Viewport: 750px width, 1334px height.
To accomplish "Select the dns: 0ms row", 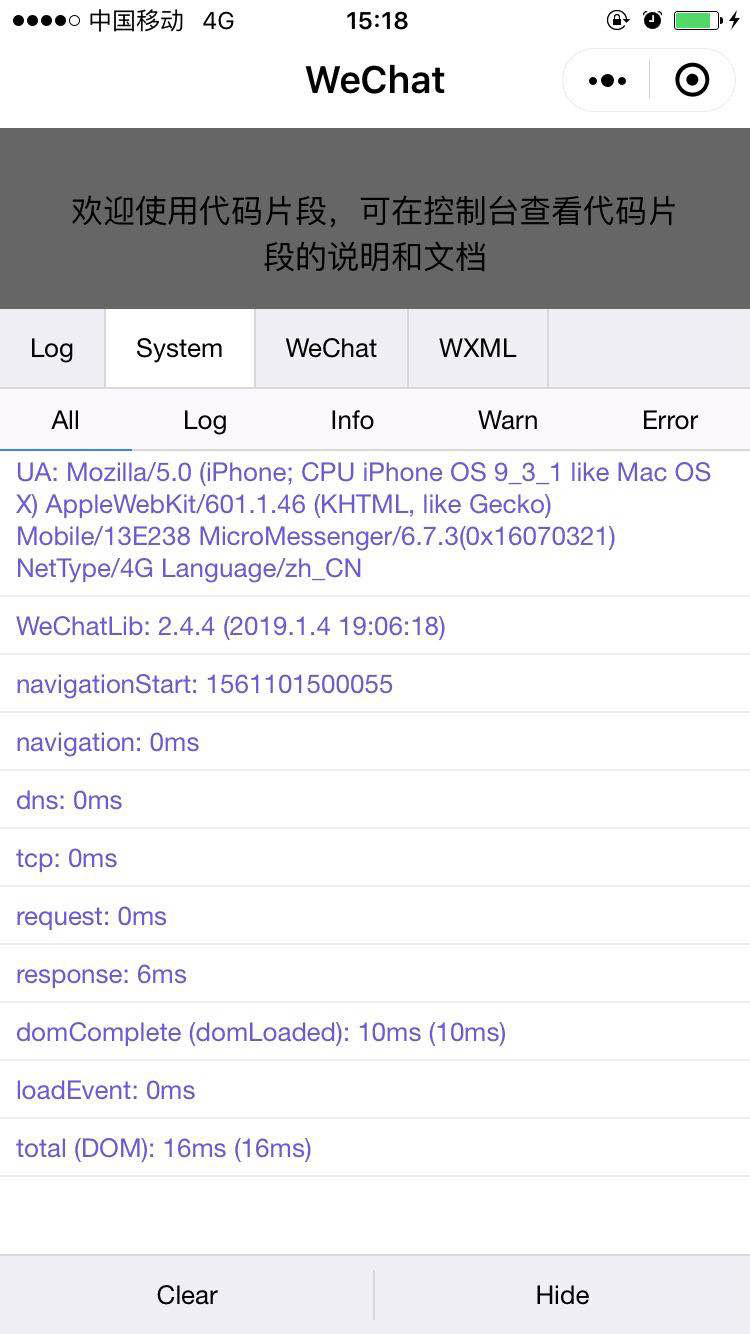I will pos(375,800).
